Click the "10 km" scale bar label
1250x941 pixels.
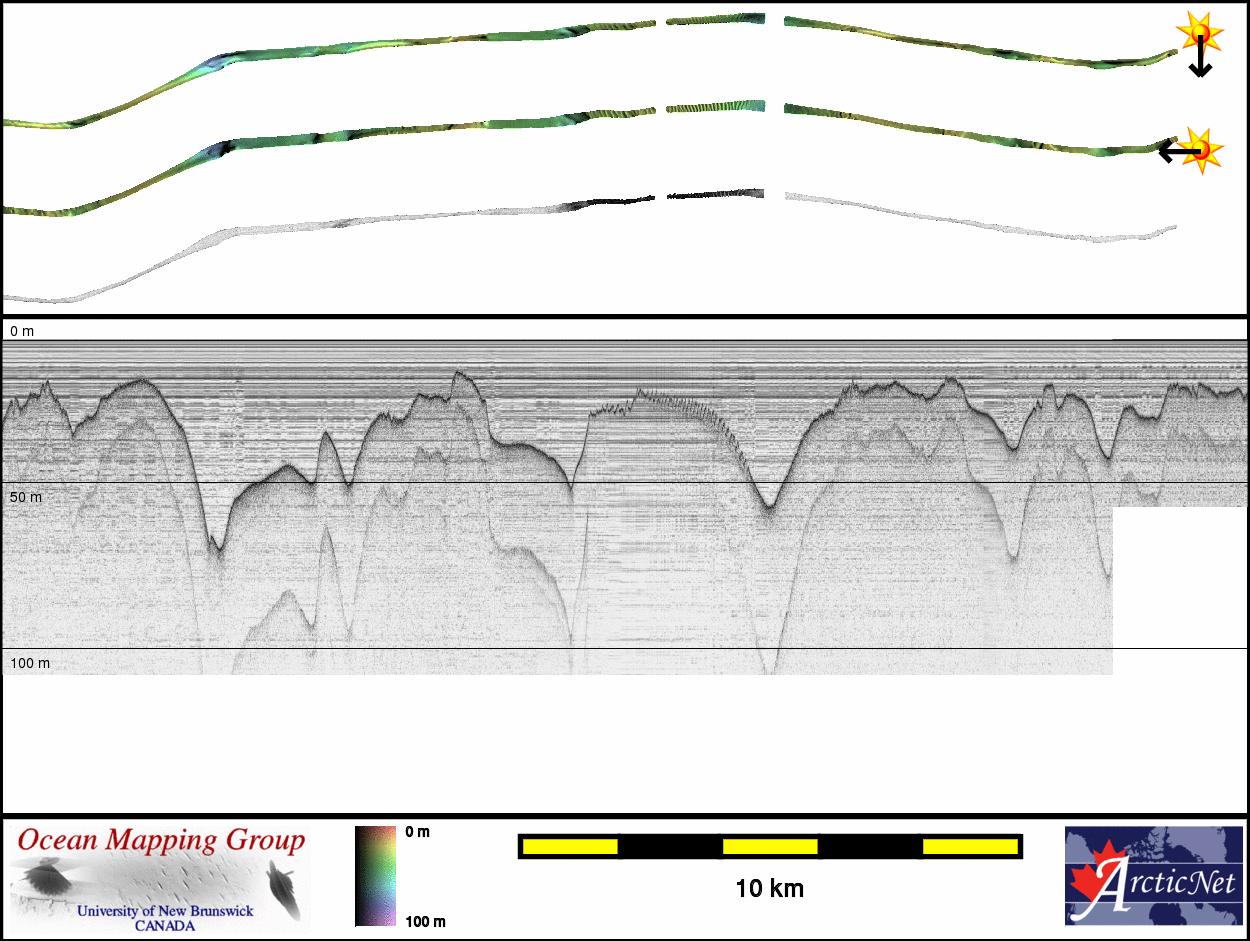[x=769, y=888]
